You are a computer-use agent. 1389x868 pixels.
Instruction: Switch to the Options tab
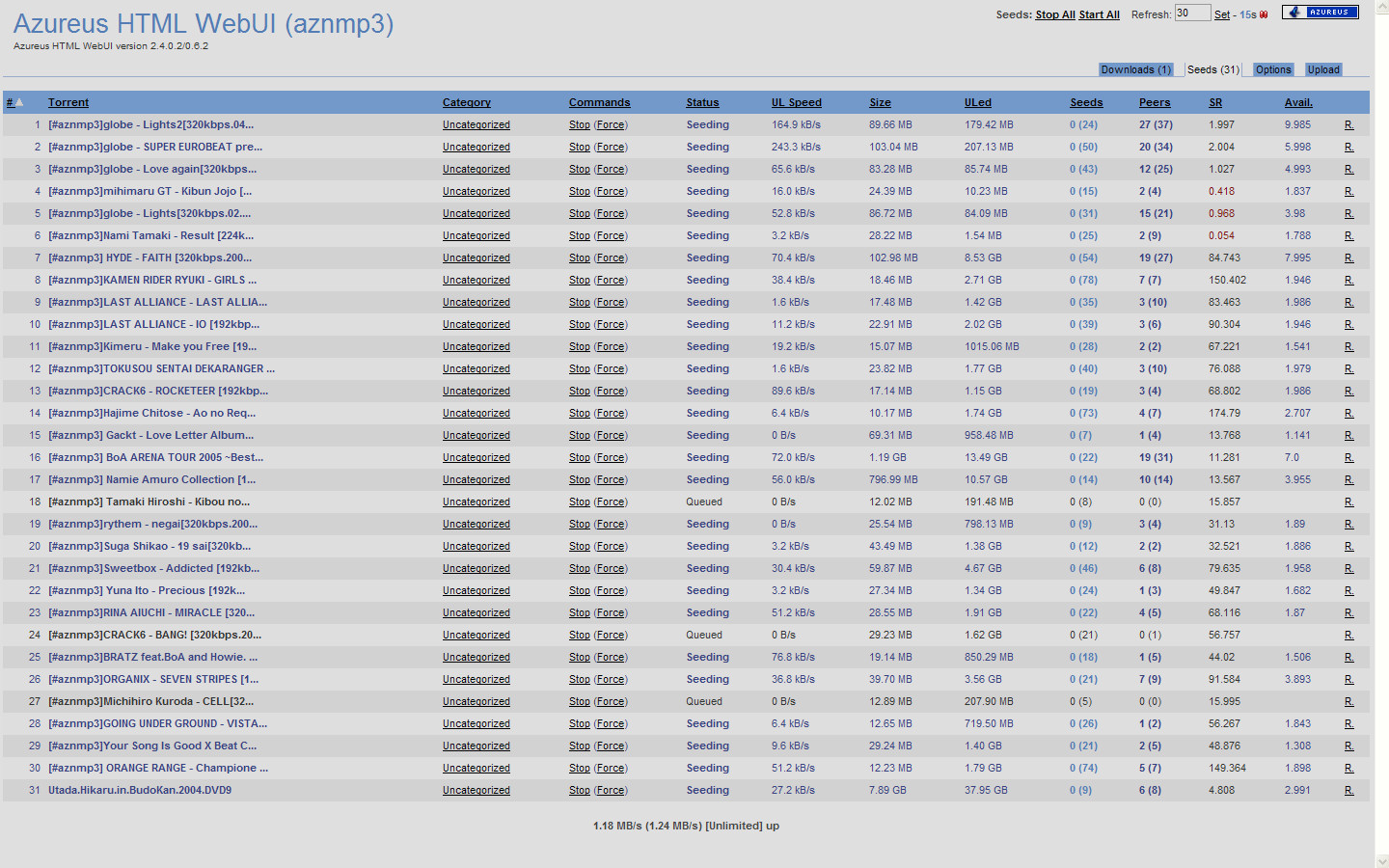(x=1272, y=69)
